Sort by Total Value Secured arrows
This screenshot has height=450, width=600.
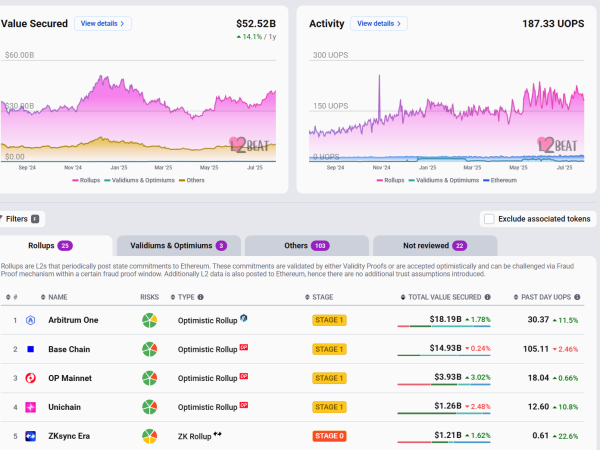(x=403, y=297)
